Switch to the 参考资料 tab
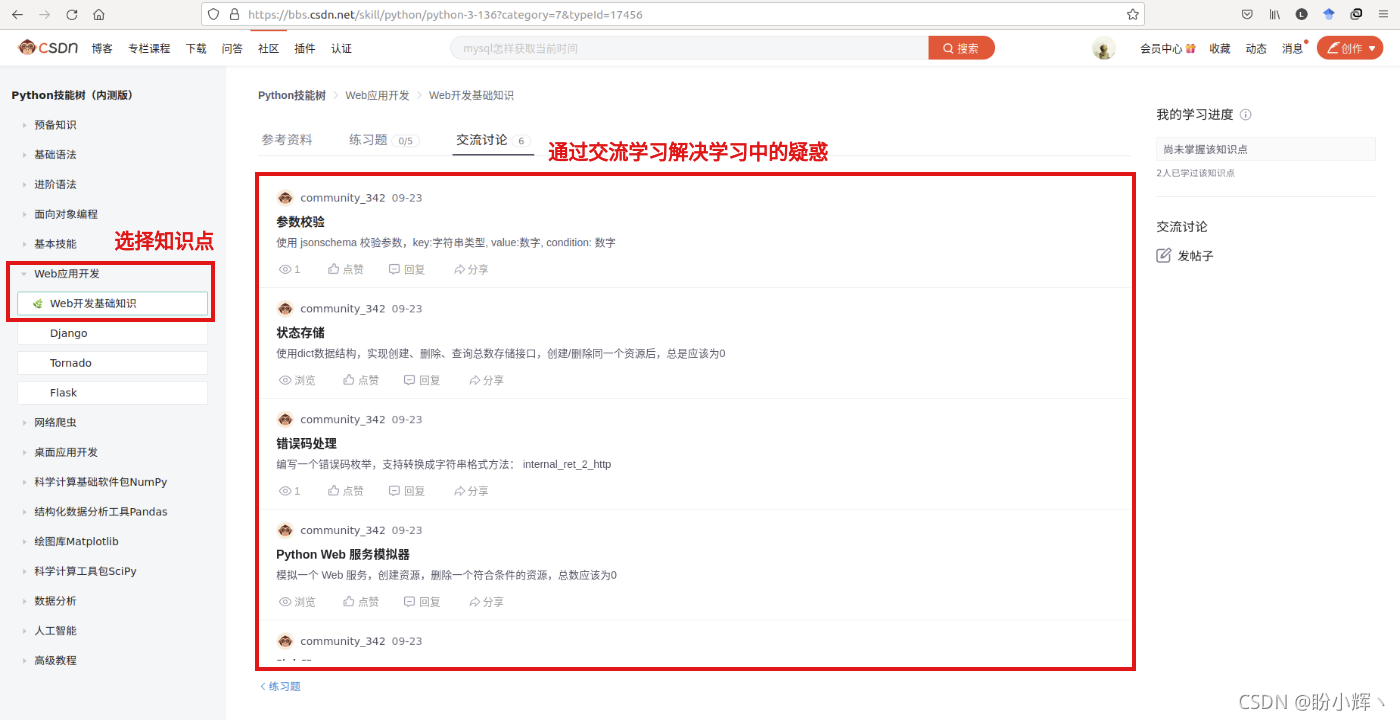Screen dimensions: 1400x720 coord(287,140)
